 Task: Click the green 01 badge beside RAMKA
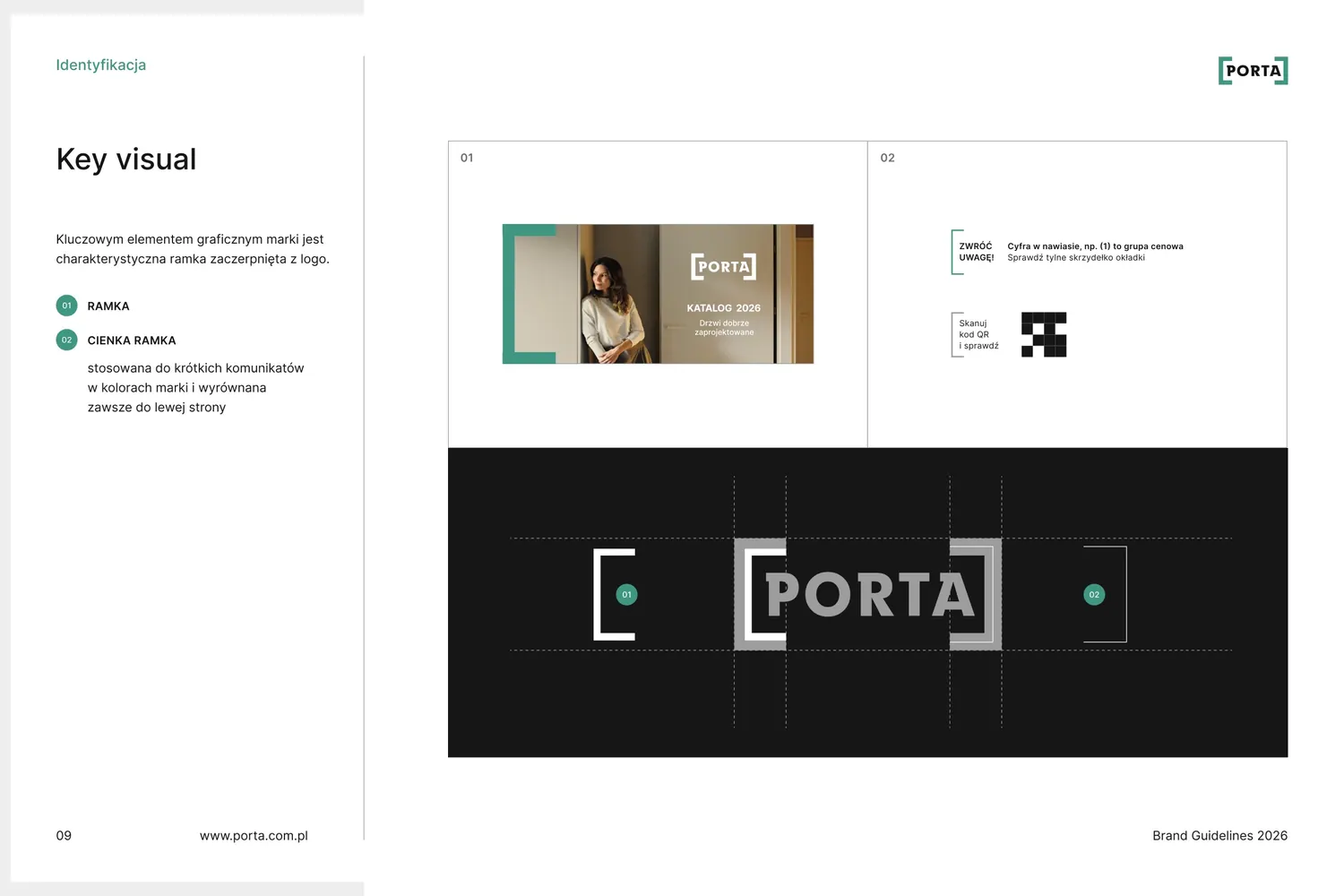[x=66, y=306]
